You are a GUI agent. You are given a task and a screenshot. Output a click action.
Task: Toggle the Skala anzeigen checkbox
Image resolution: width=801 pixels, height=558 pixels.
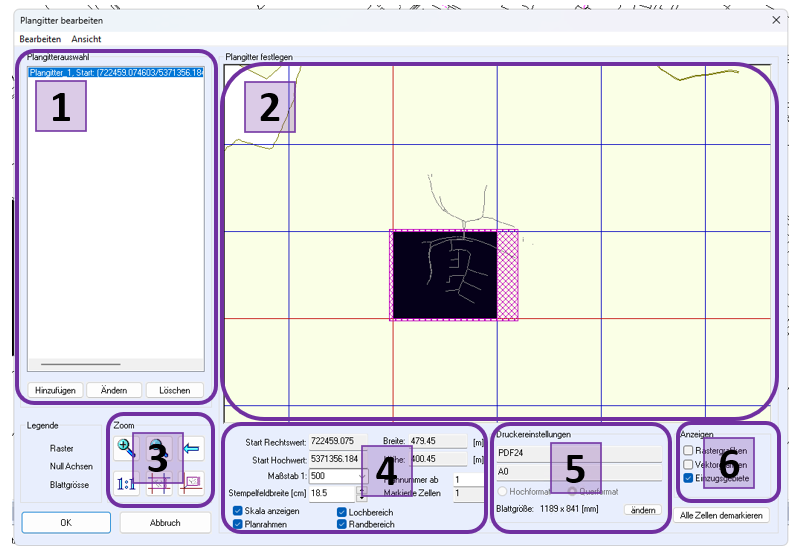click(x=238, y=511)
